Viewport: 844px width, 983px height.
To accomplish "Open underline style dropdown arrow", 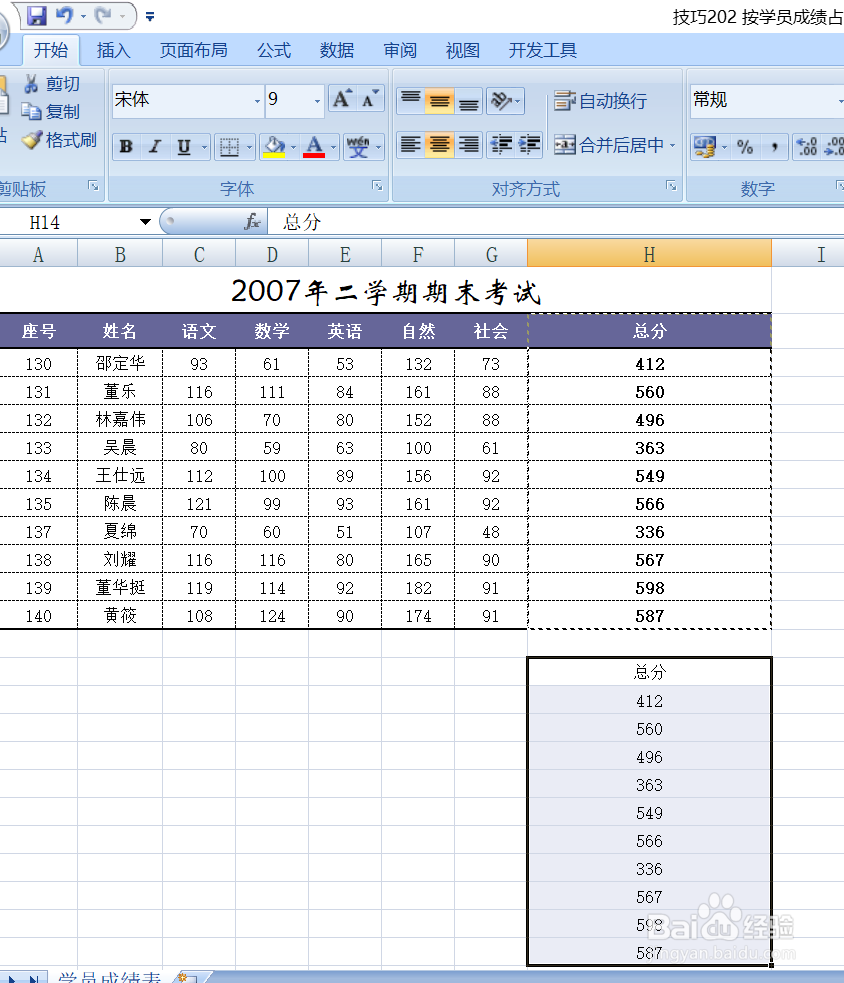I will click(204, 148).
